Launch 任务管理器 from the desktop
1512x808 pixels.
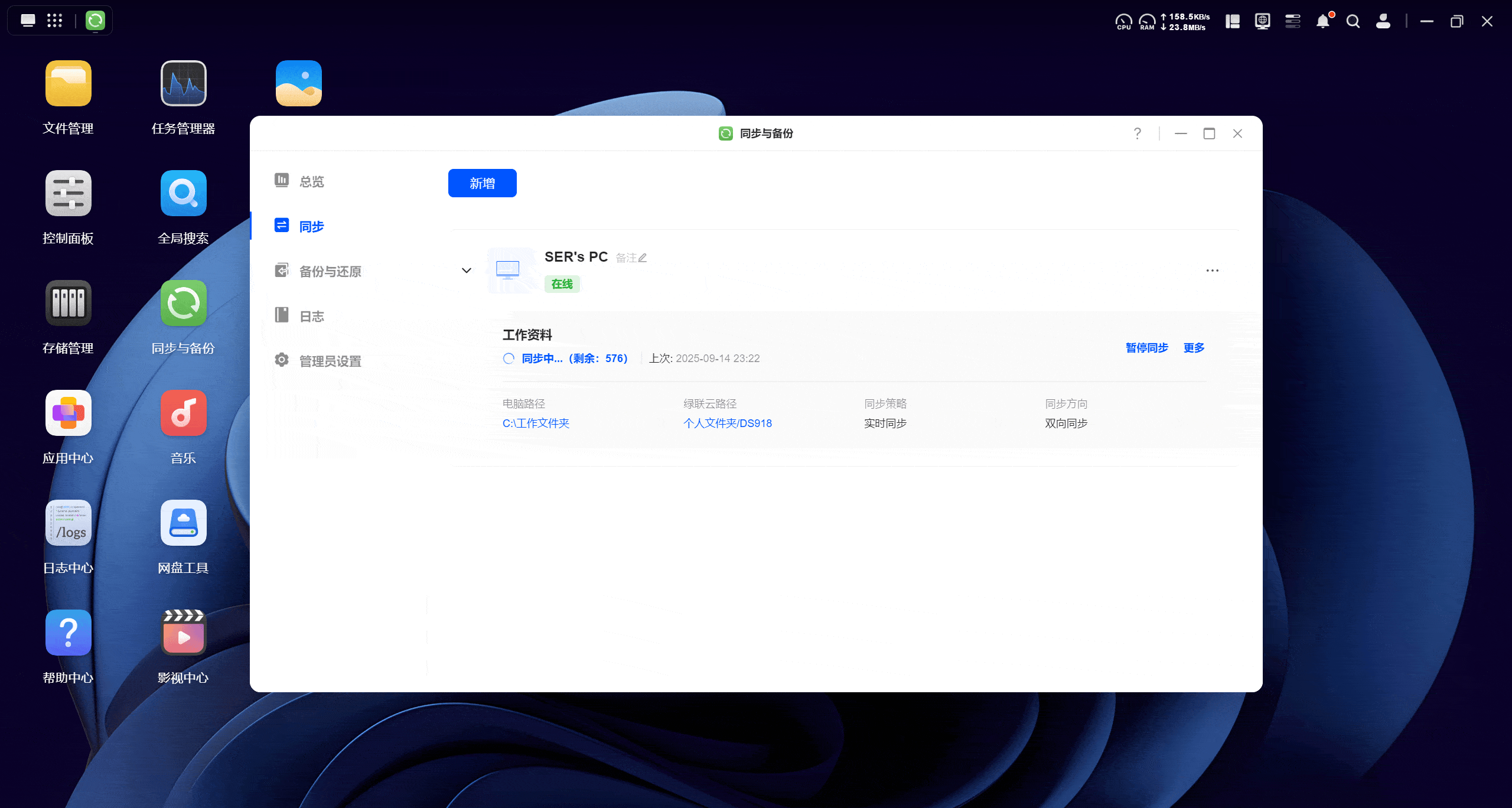[183, 83]
